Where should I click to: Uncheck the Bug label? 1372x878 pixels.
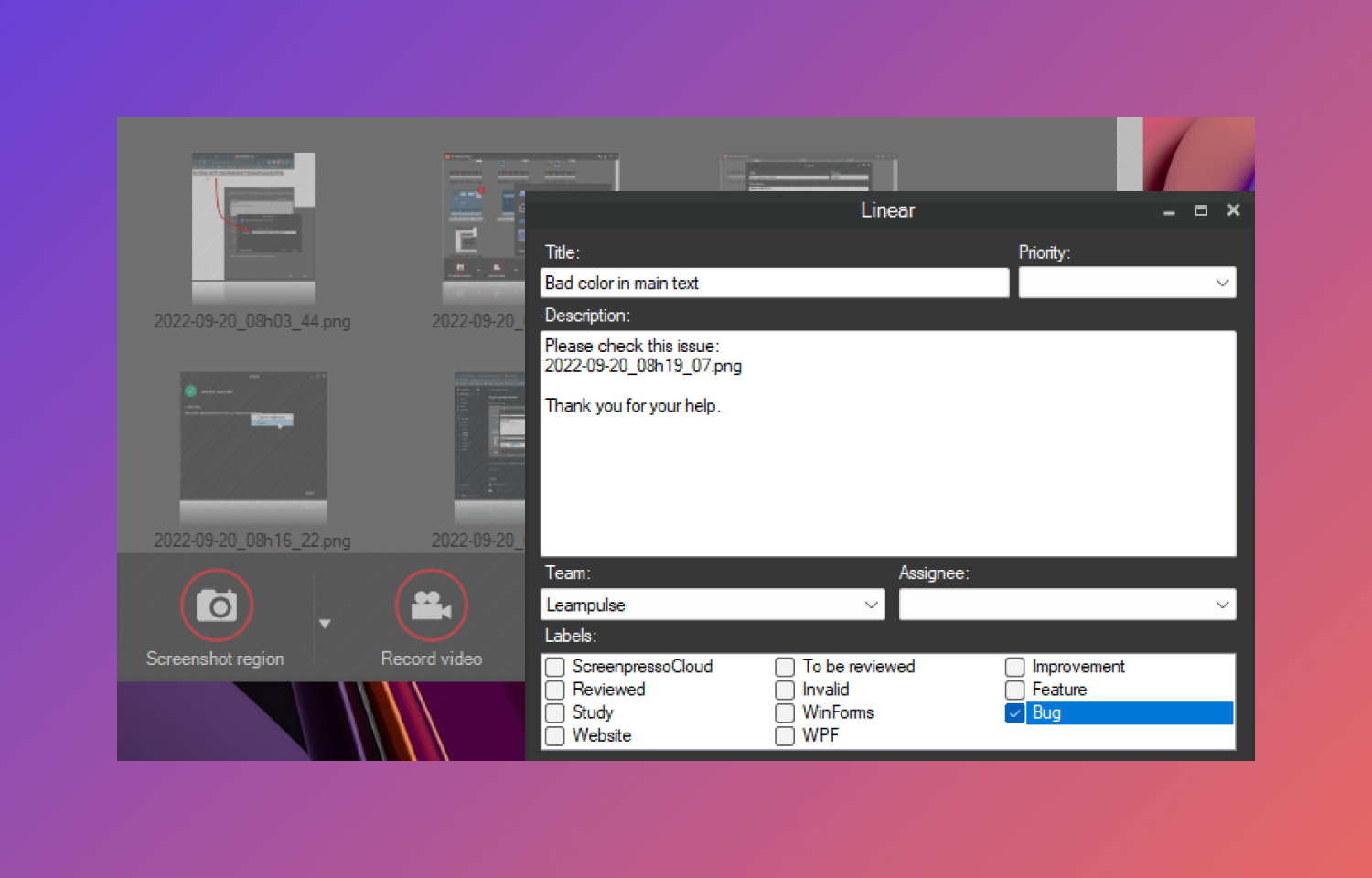coord(1014,712)
